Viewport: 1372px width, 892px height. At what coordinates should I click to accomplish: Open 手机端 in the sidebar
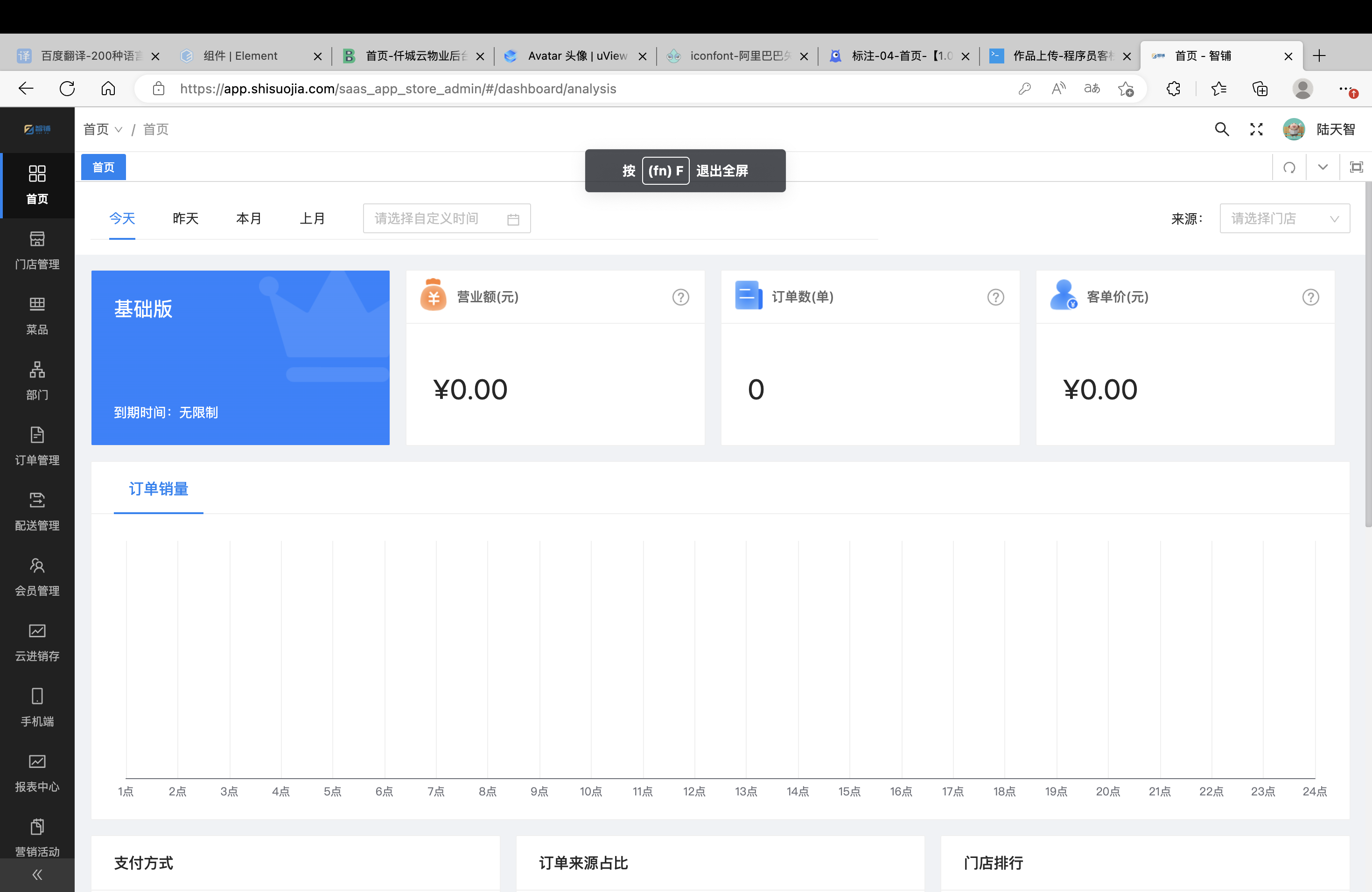click(37, 708)
